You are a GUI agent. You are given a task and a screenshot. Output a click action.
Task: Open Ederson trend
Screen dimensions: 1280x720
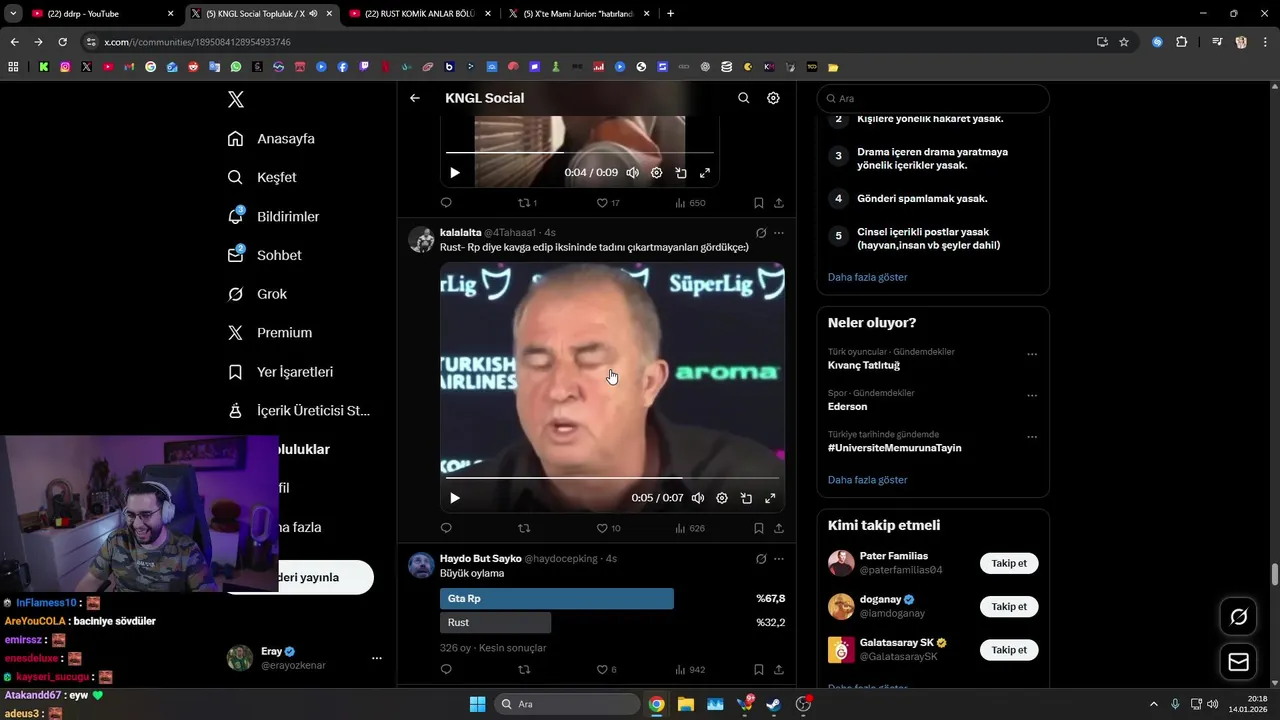tap(847, 406)
